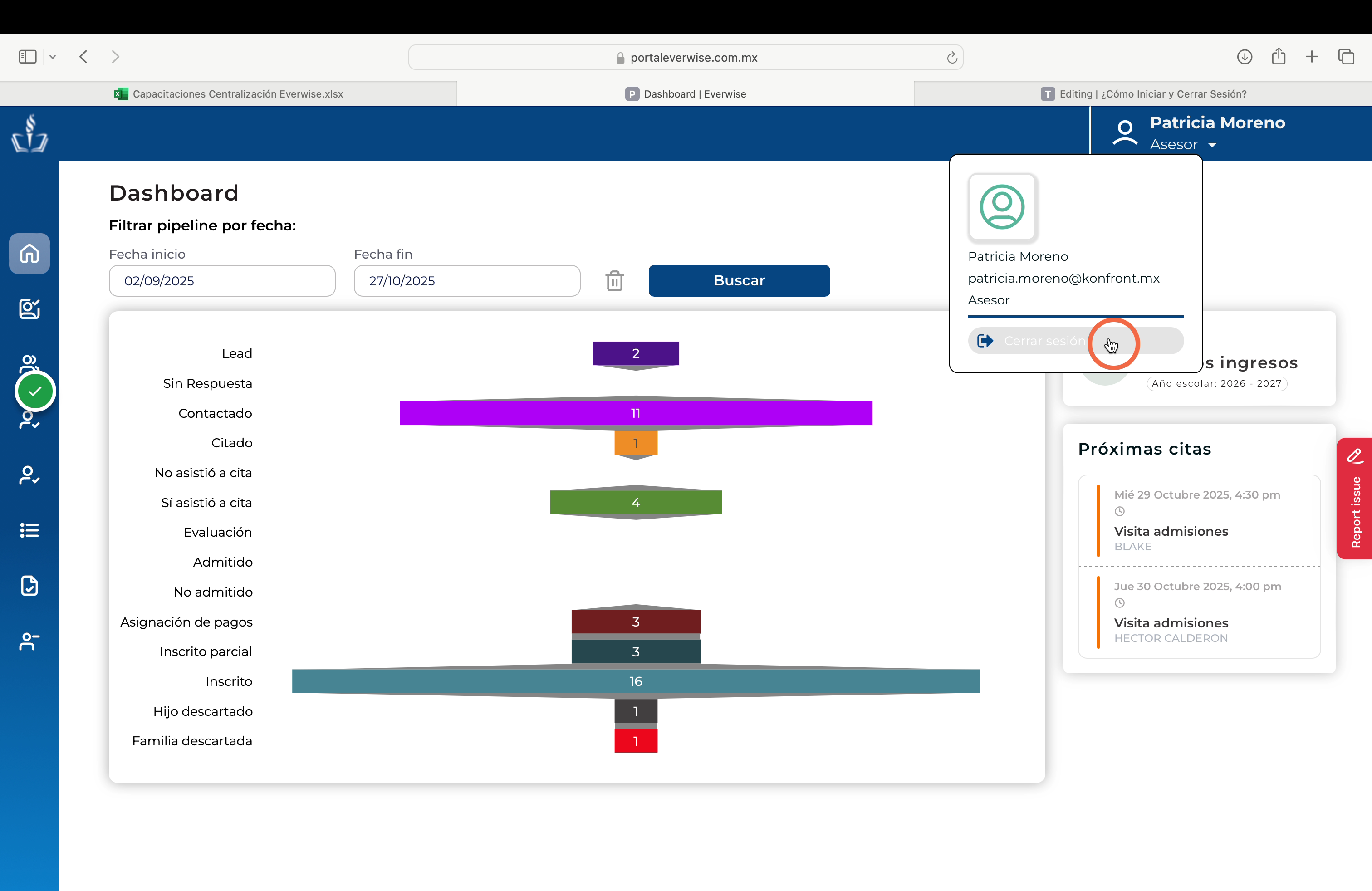1372x891 pixels.
Task: Select the Dashboard | Everwise tab
Action: (686, 94)
